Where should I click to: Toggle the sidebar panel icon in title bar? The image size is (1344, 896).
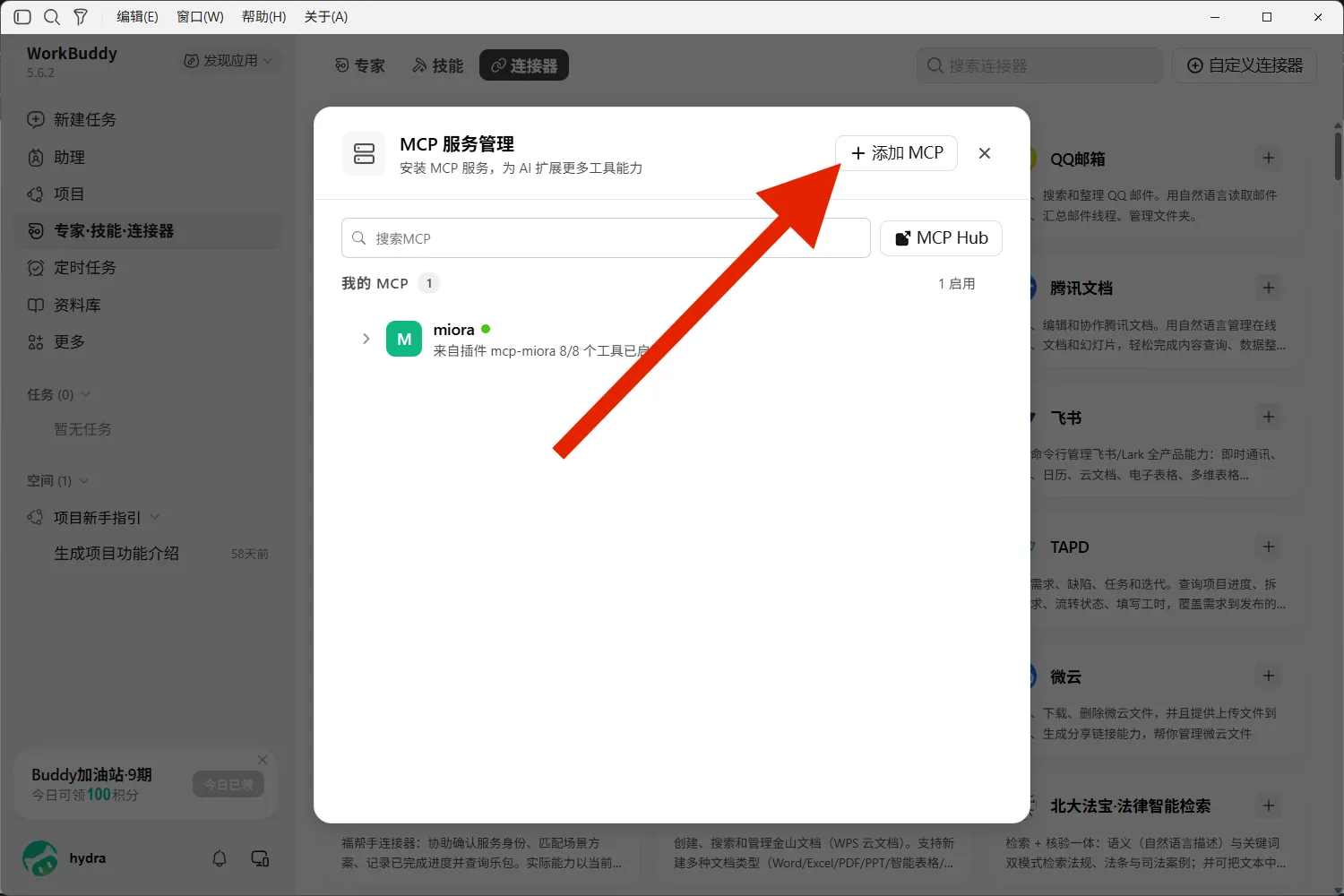click(22, 17)
